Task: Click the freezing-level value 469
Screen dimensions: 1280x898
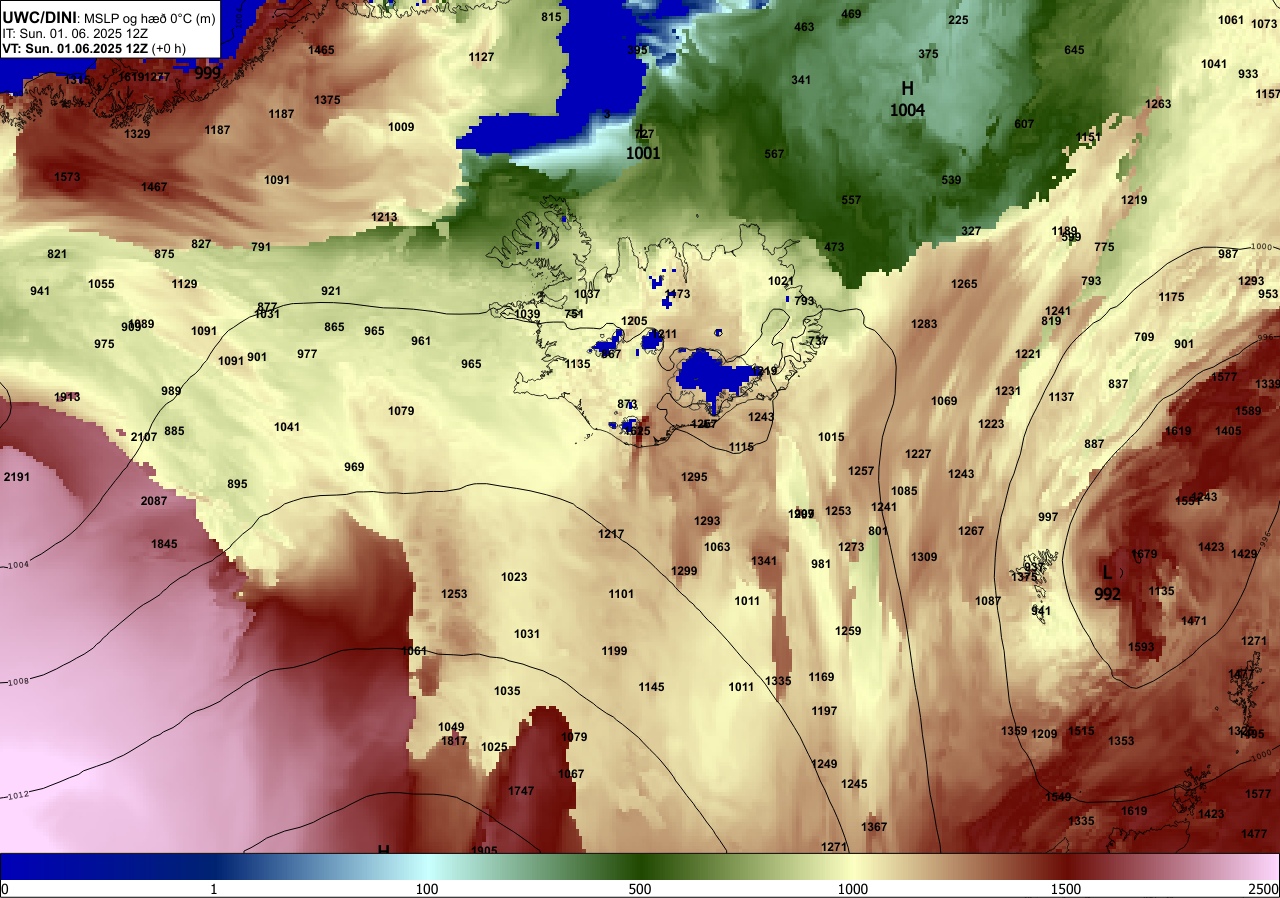Action: click(851, 14)
